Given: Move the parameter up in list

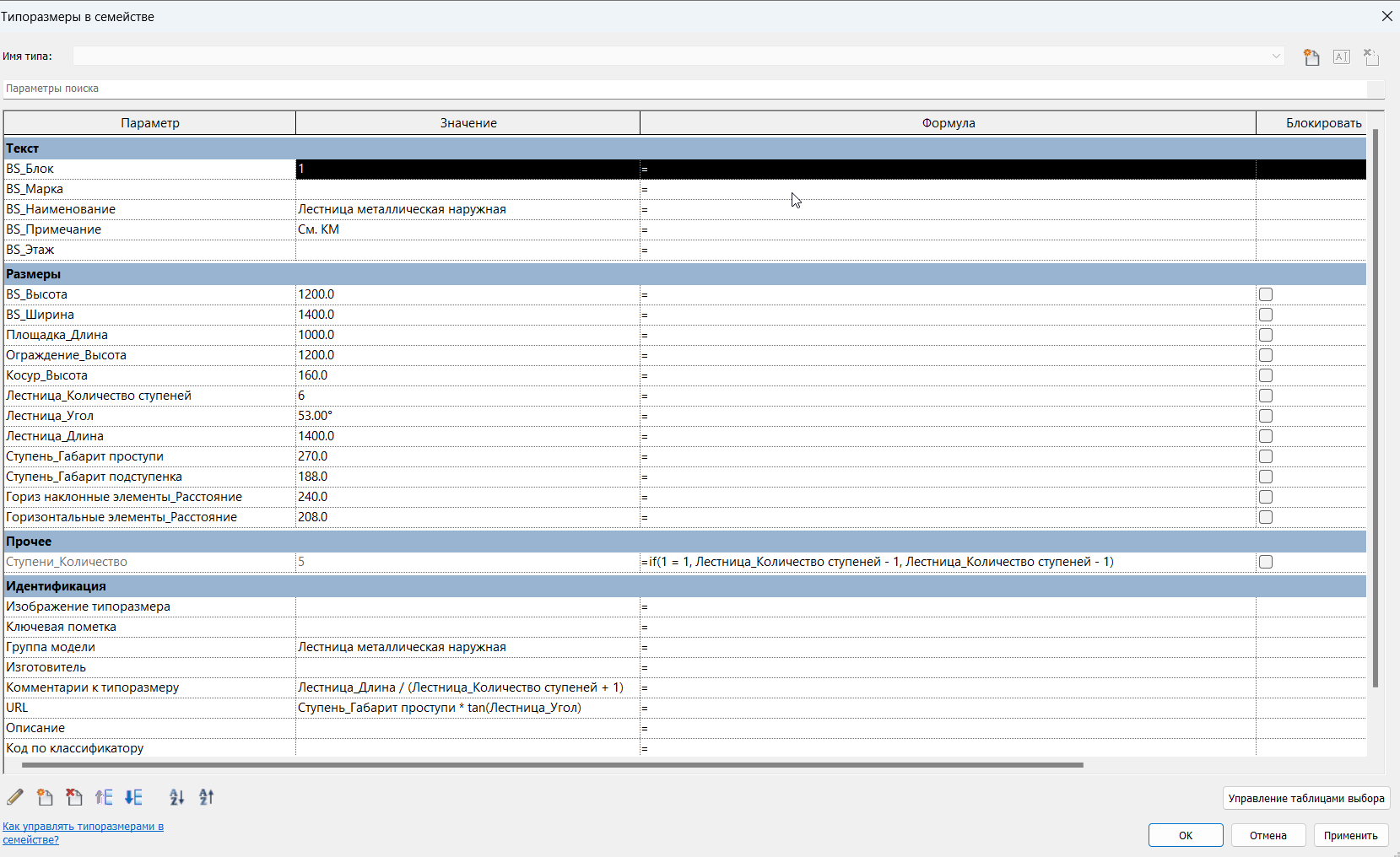Looking at the screenshot, I should coord(104,797).
